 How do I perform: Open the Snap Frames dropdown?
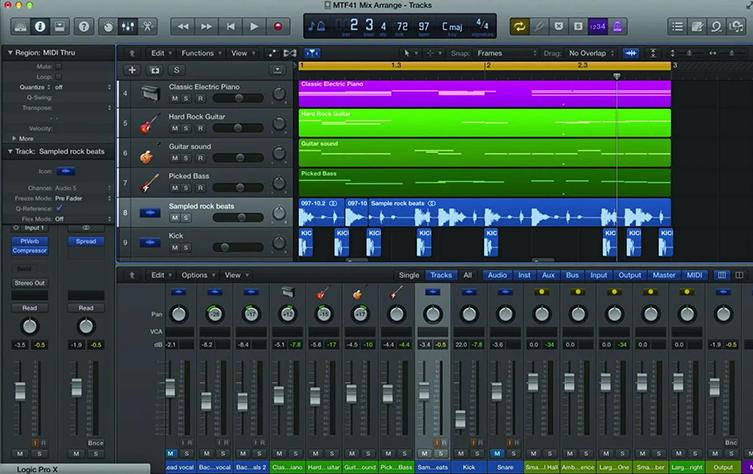[x=507, y=53]
